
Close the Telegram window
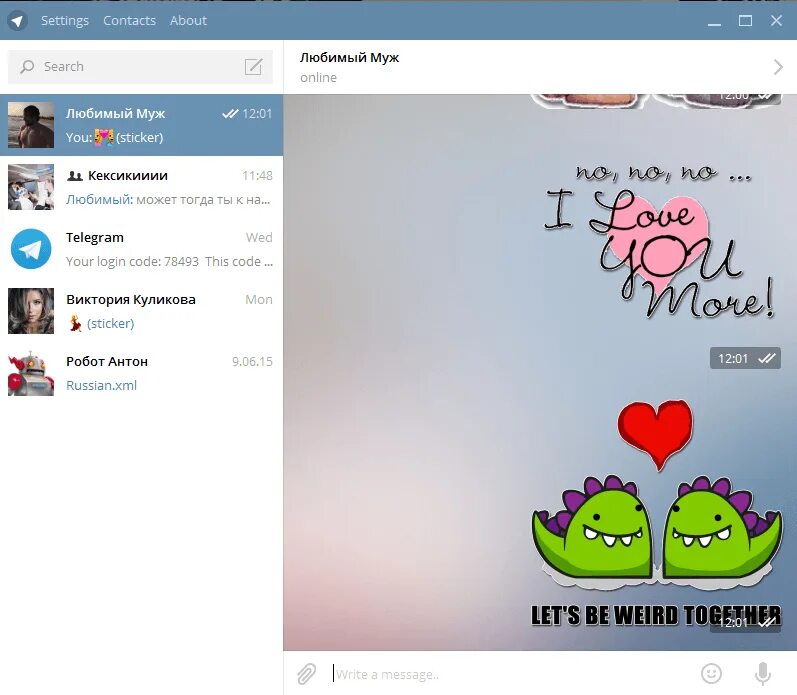[776, 21]
